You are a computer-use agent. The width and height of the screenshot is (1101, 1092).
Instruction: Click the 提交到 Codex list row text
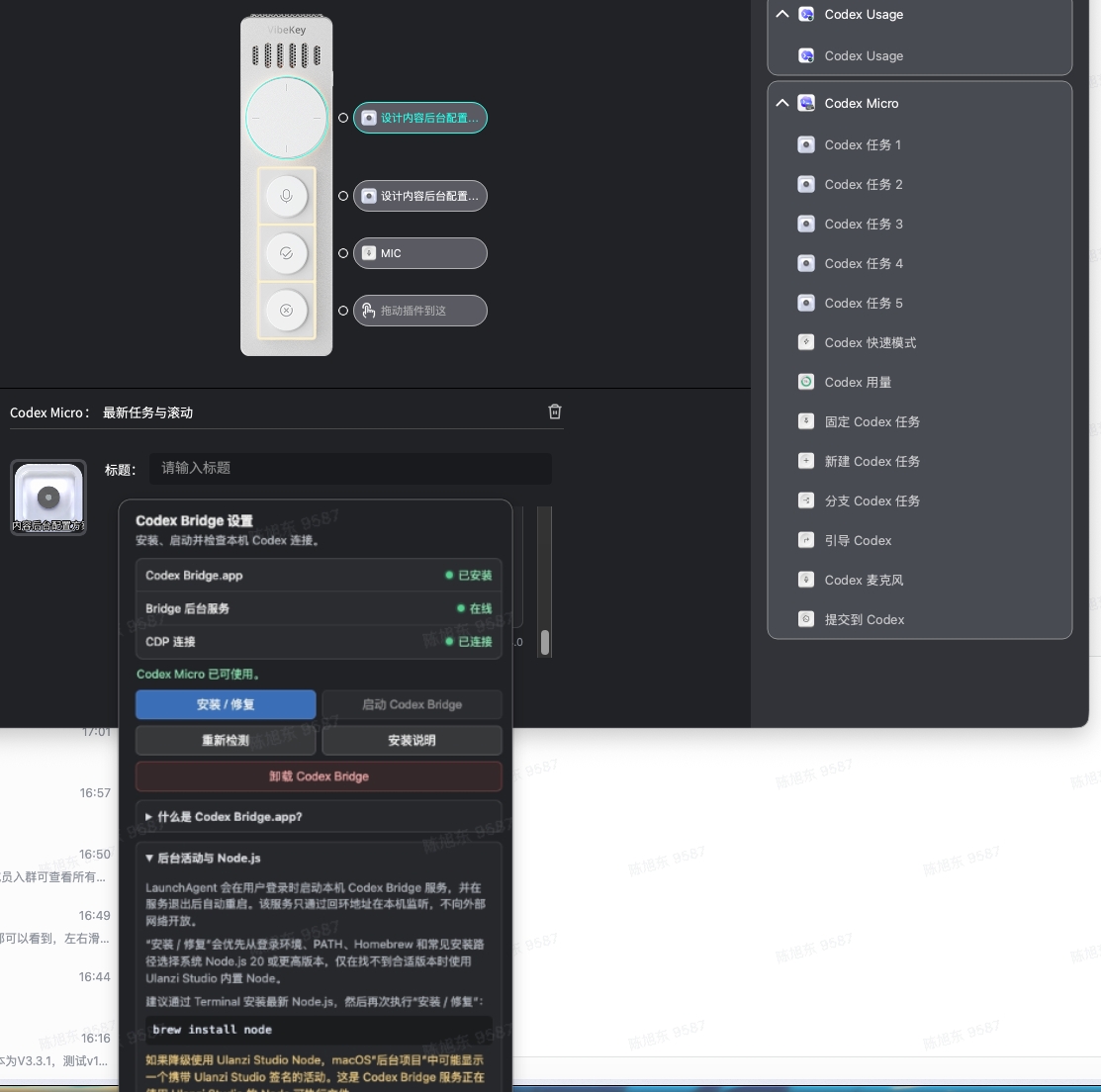point(865,619)
